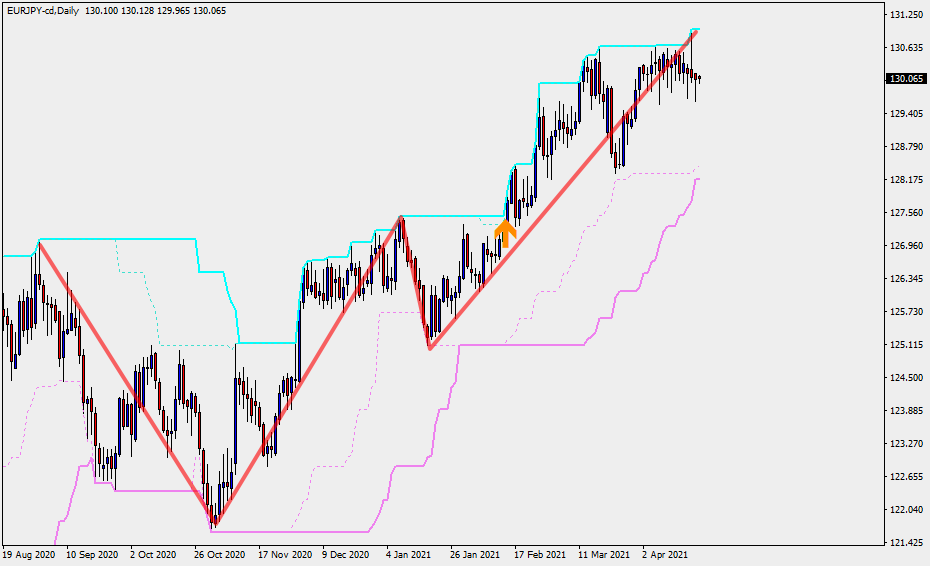The height and width of the screenshot is (566, 930).
Task: Click the 2 Apr 2021 date label
Action: point(666,554)
